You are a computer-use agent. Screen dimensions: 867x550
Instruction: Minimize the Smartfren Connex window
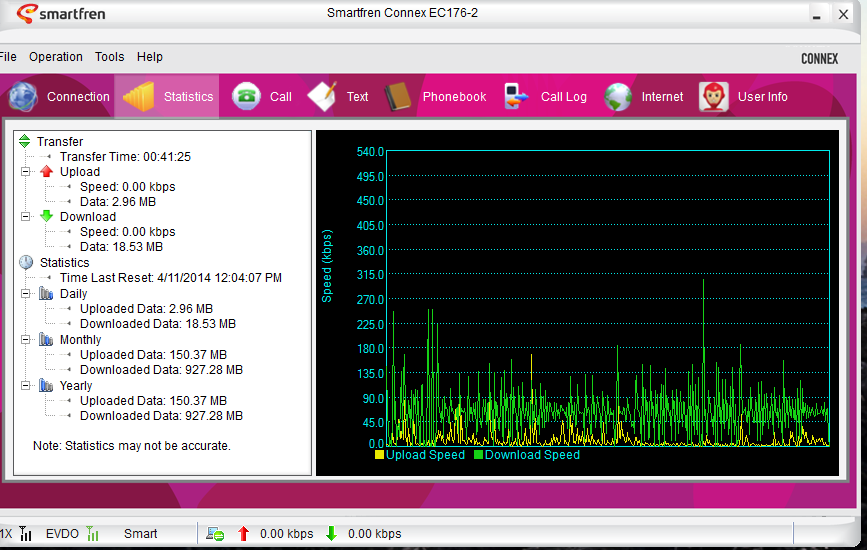click(816, 15)
